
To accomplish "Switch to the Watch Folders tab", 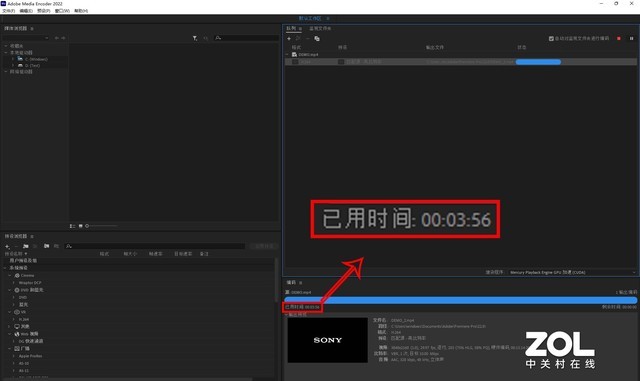I will point(320,29).
